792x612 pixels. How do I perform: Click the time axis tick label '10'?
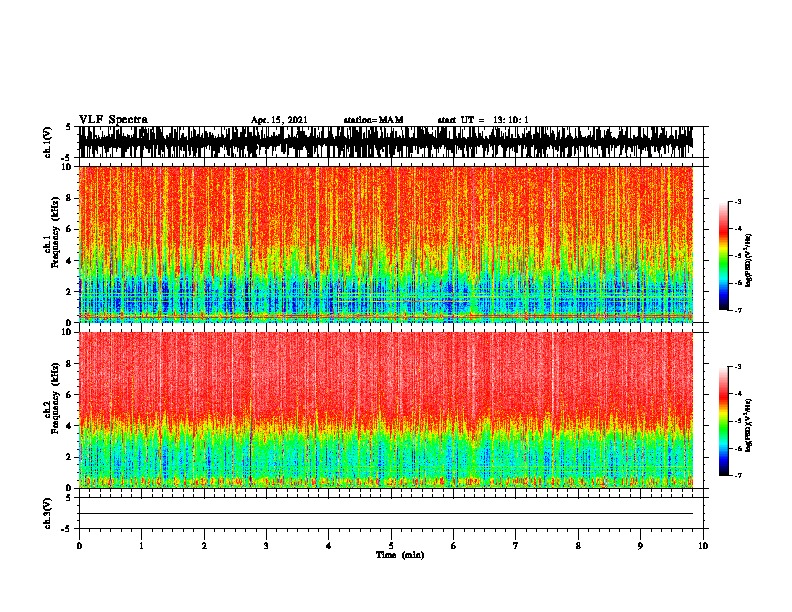click(703, 546)
